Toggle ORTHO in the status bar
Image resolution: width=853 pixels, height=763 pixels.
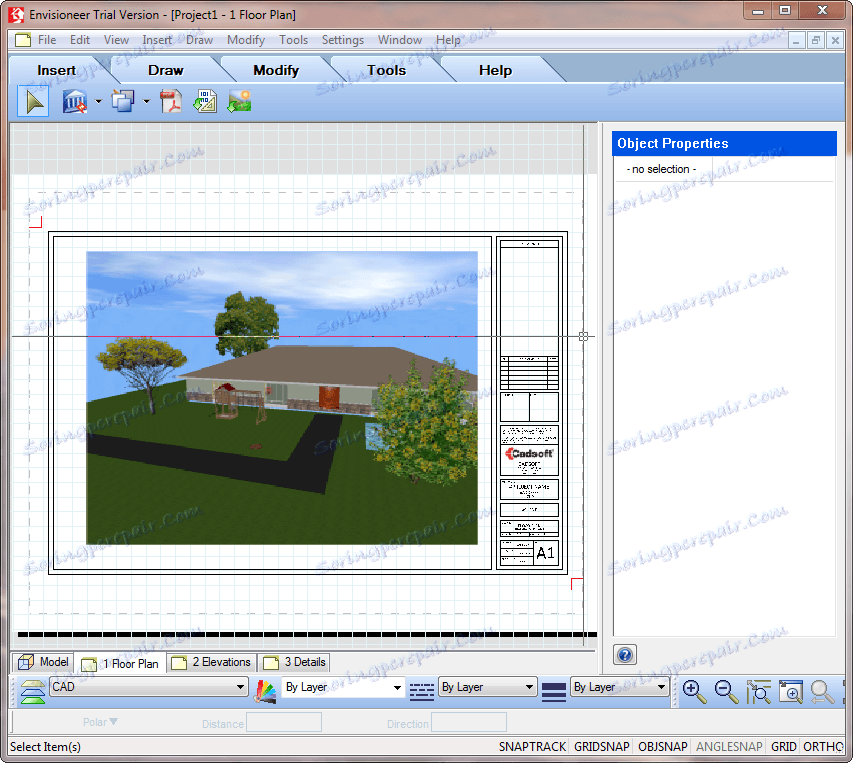(x=823, y=747)
